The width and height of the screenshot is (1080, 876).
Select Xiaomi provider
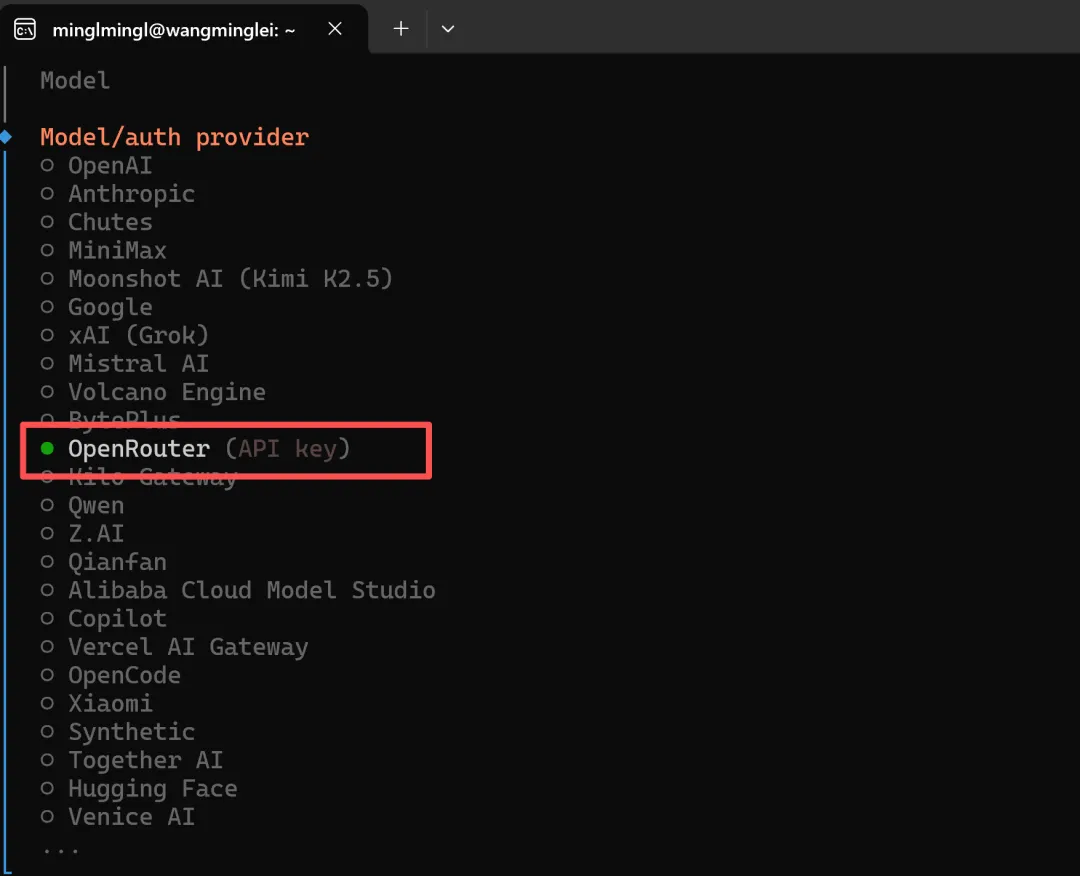tap(96, 703)
